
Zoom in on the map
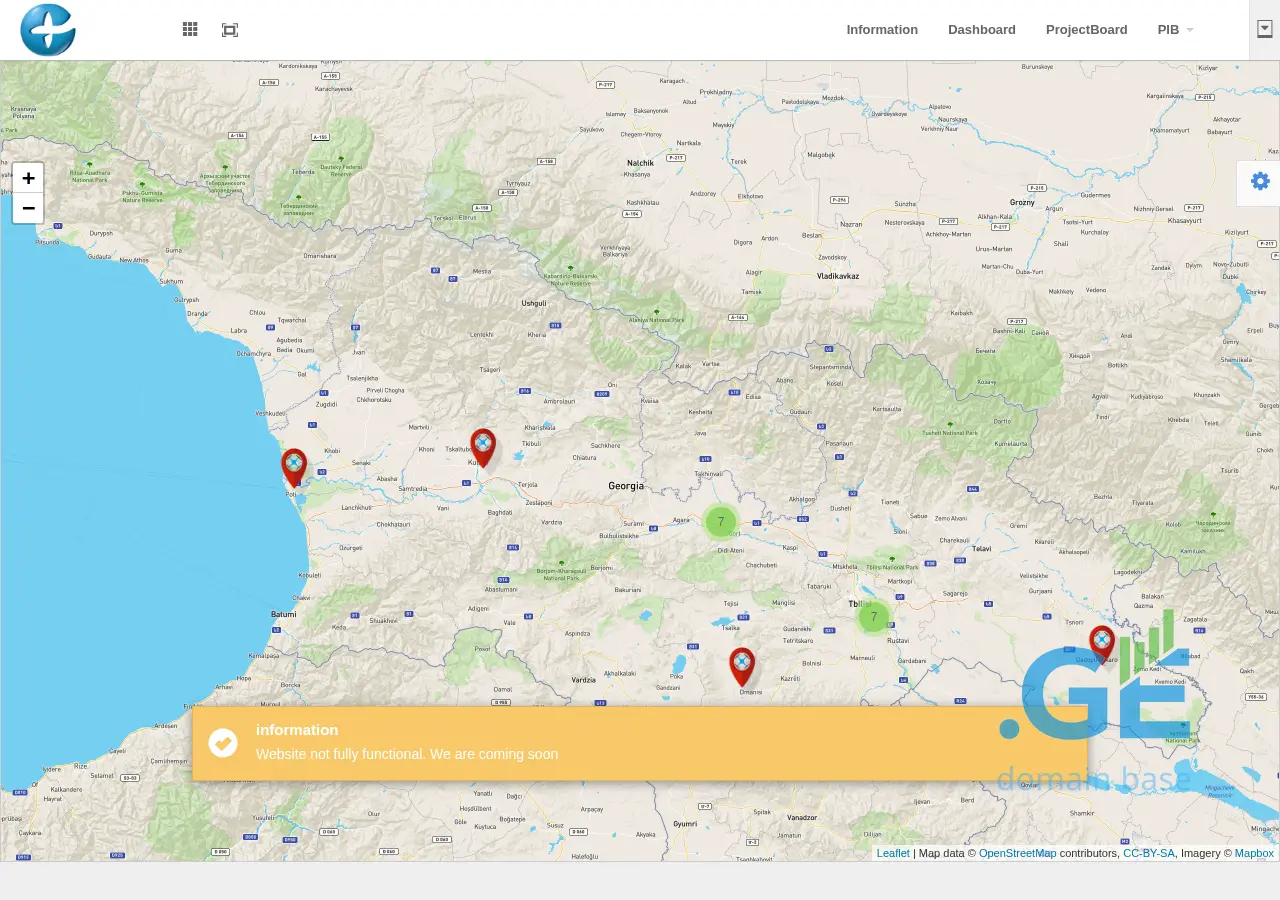pos(28,178)
